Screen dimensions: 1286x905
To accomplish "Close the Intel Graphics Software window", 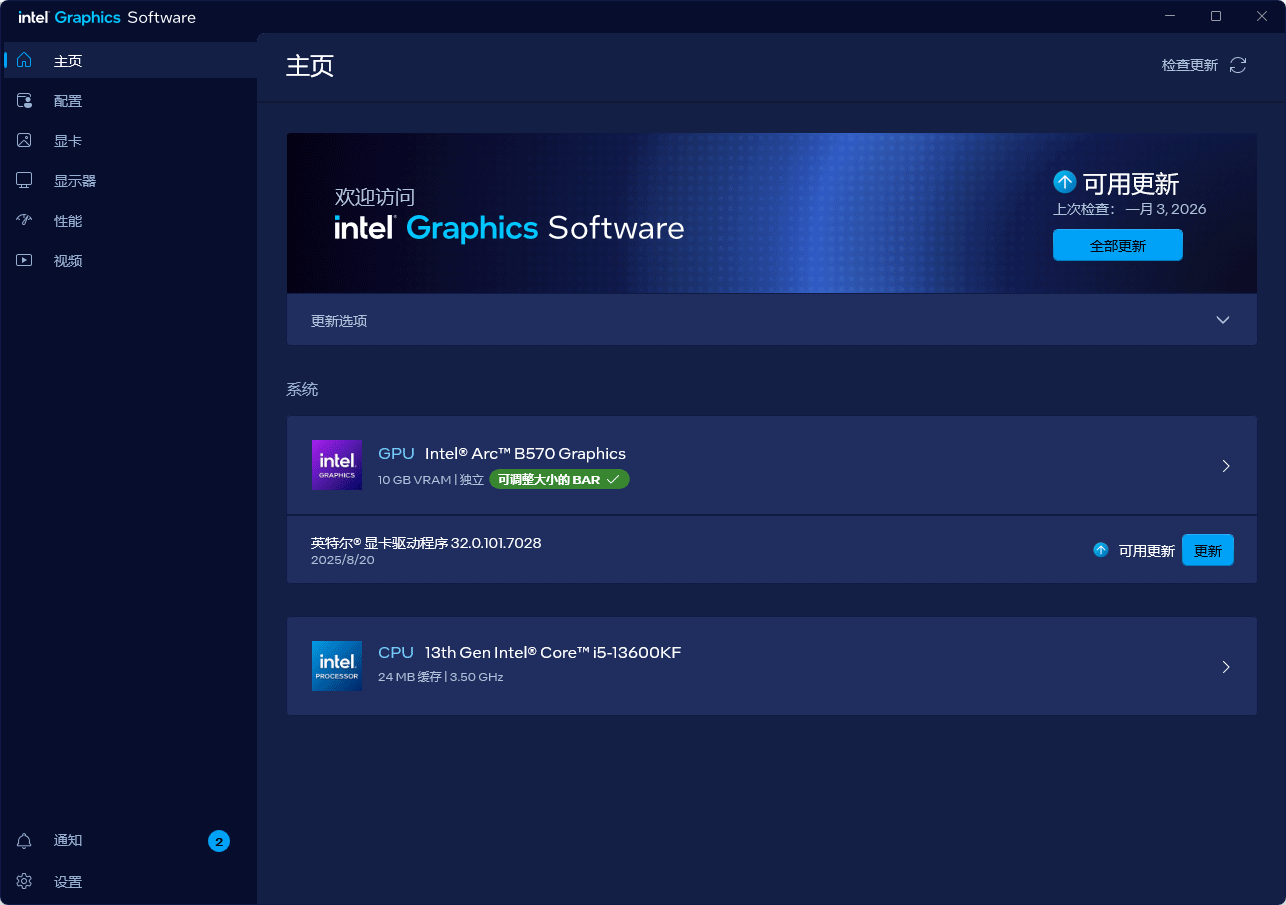I will (x=1262, y=16).
